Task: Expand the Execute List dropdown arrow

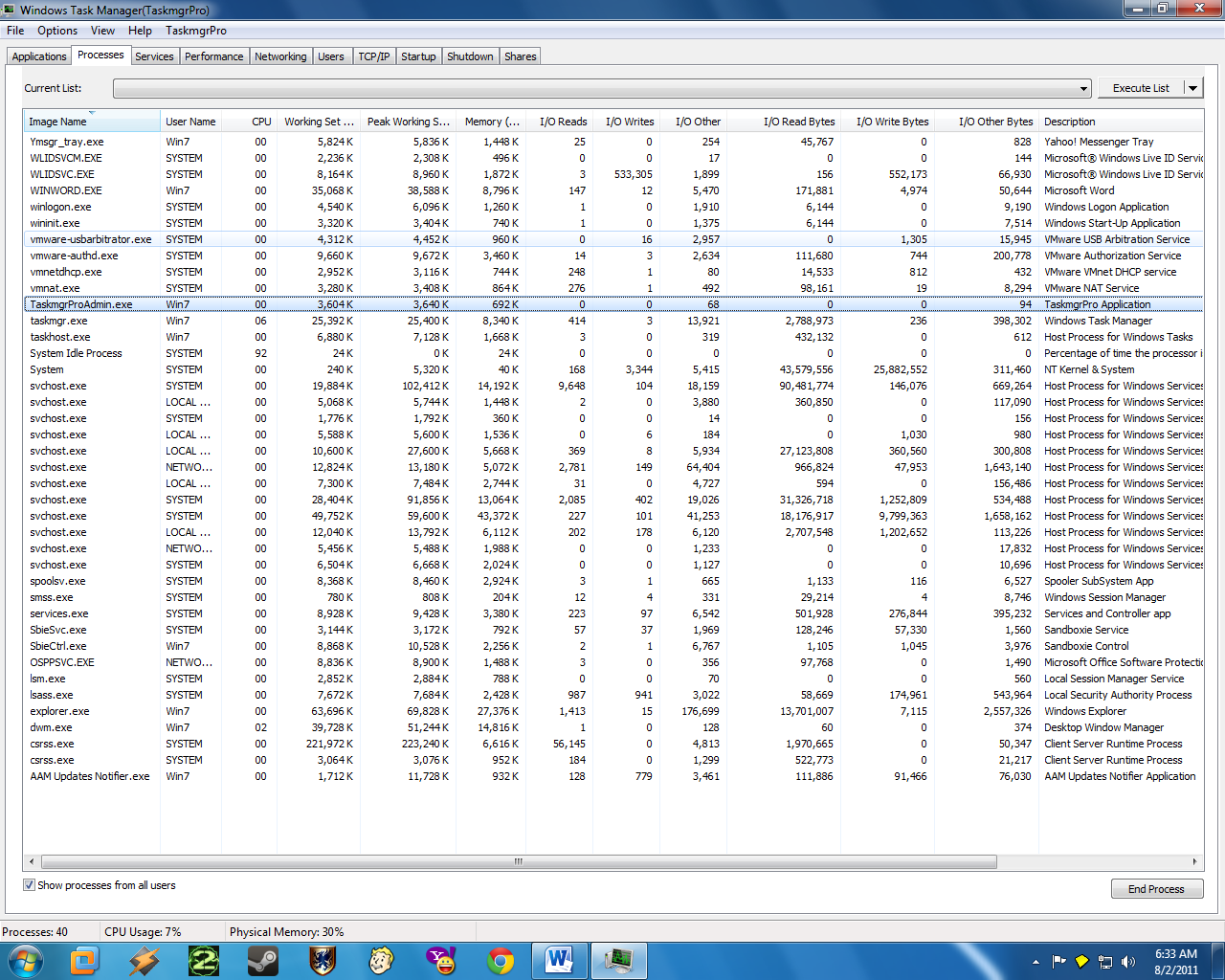Action: [x=1192, y=88]
